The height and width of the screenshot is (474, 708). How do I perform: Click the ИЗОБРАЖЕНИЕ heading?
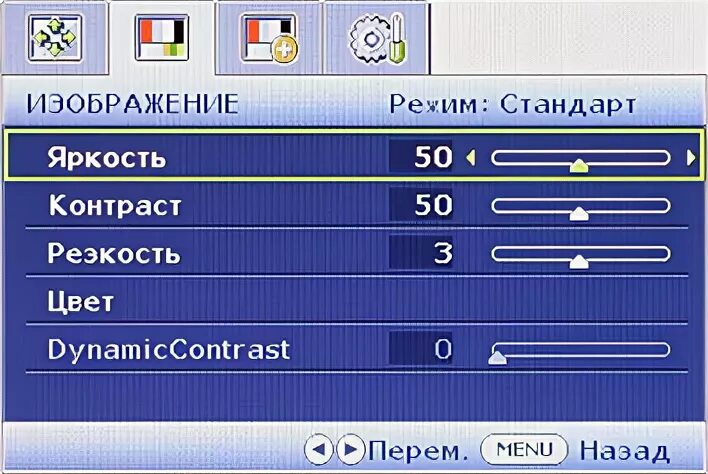click(132, 104)
